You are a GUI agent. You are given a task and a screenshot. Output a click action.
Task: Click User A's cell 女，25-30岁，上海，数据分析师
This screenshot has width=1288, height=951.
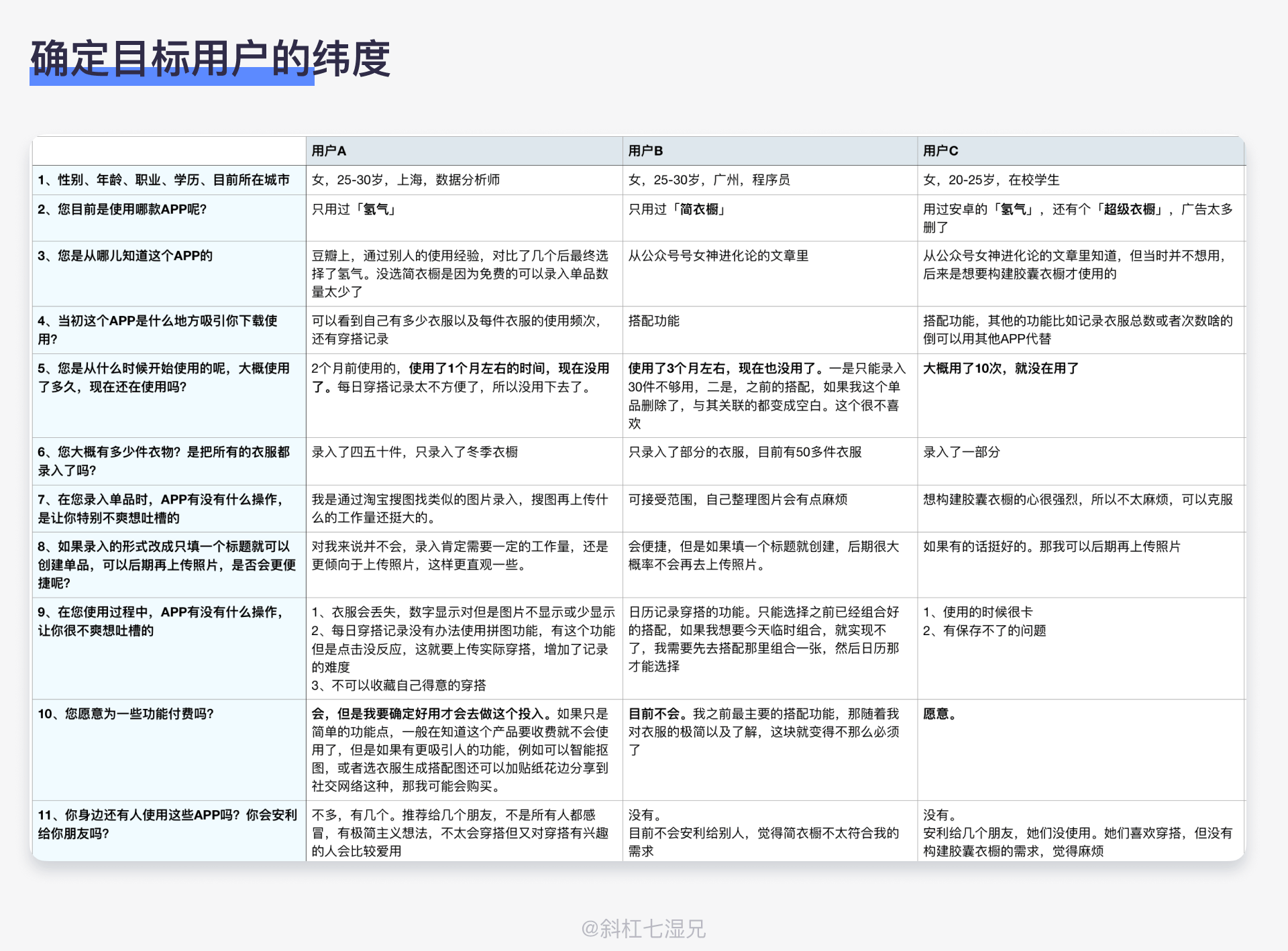[x=405, y=180]
